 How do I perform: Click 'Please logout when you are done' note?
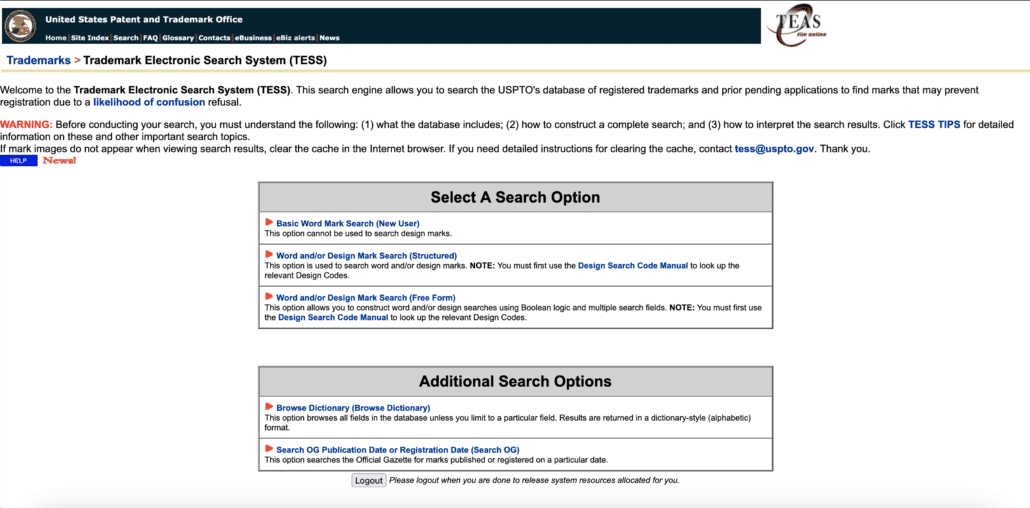534,480
